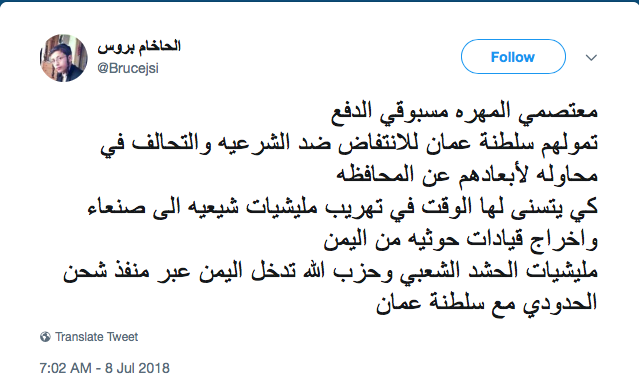
Task: Click the tweet line starting معتصمي المهره
Action: click(x=464, y=112)
